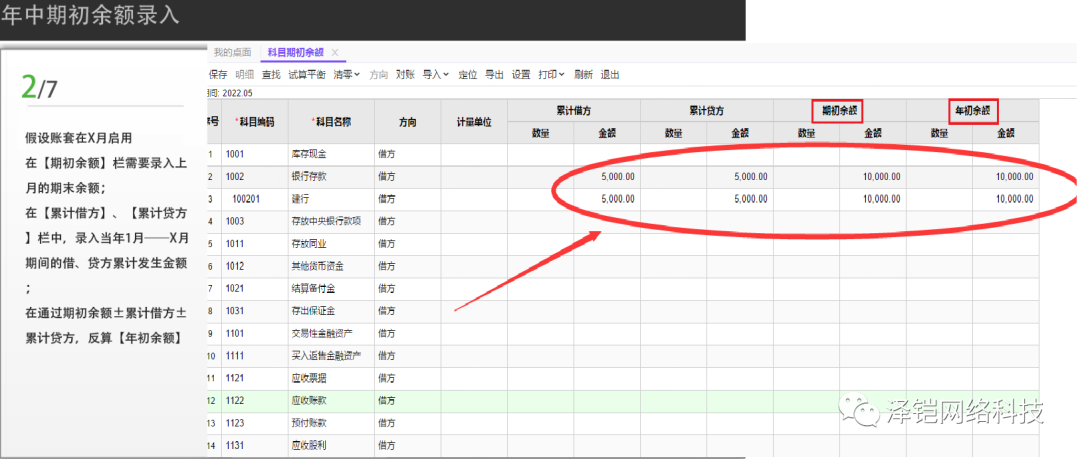The image size is (1080, 459).
Task: Select the 库存现金 account row name
Action: tap(310, 153)
